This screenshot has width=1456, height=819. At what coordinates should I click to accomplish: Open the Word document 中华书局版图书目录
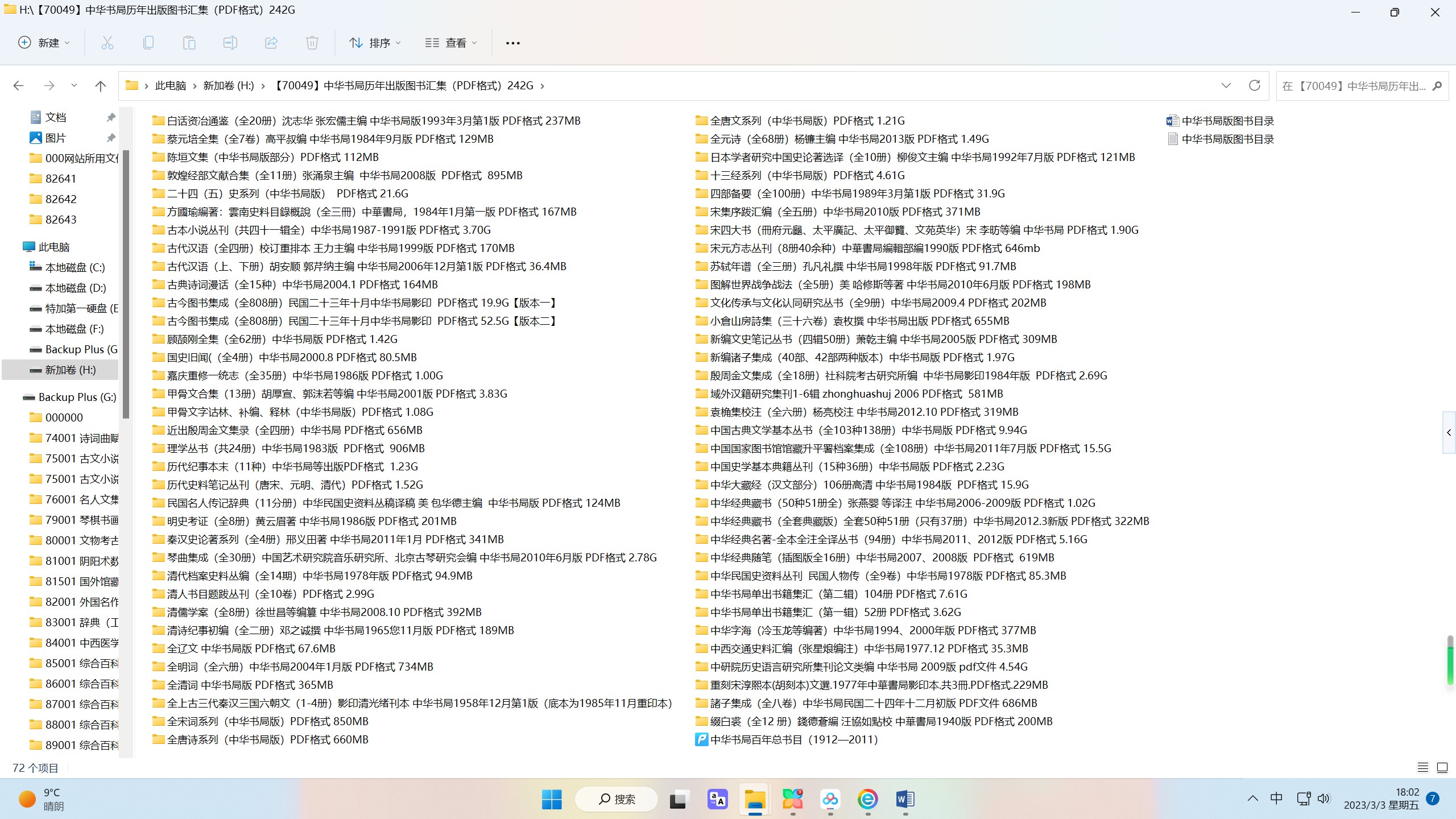(1221, 121)
